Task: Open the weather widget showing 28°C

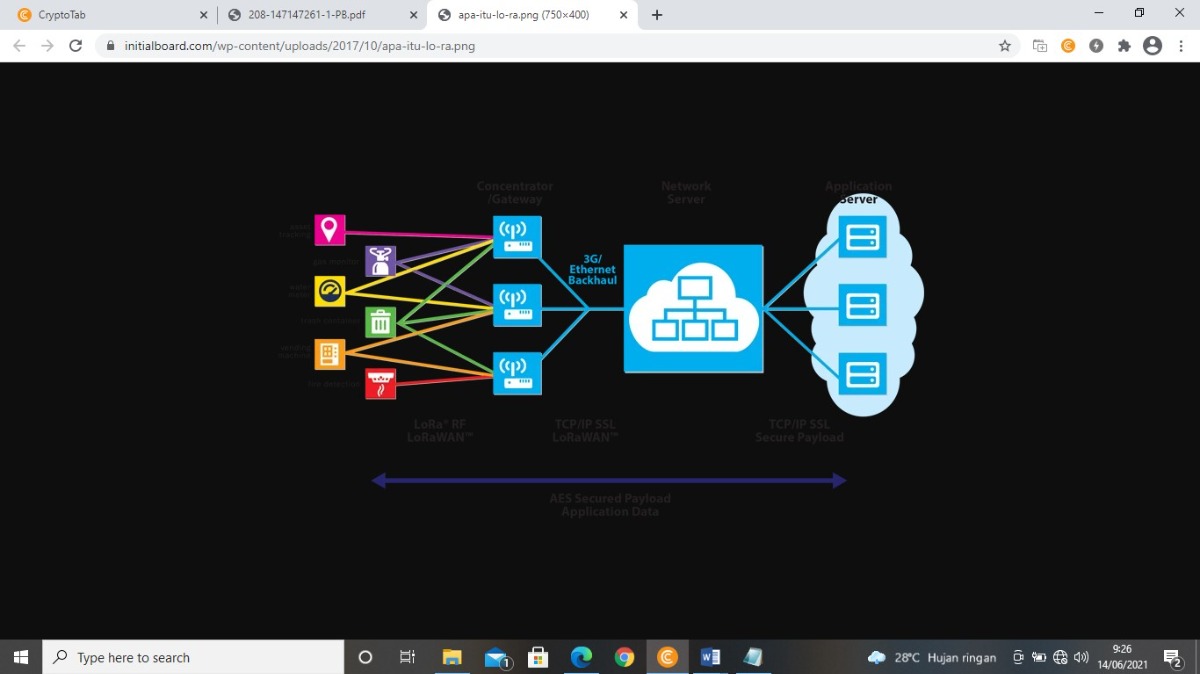Action: [x=932, y=657]
